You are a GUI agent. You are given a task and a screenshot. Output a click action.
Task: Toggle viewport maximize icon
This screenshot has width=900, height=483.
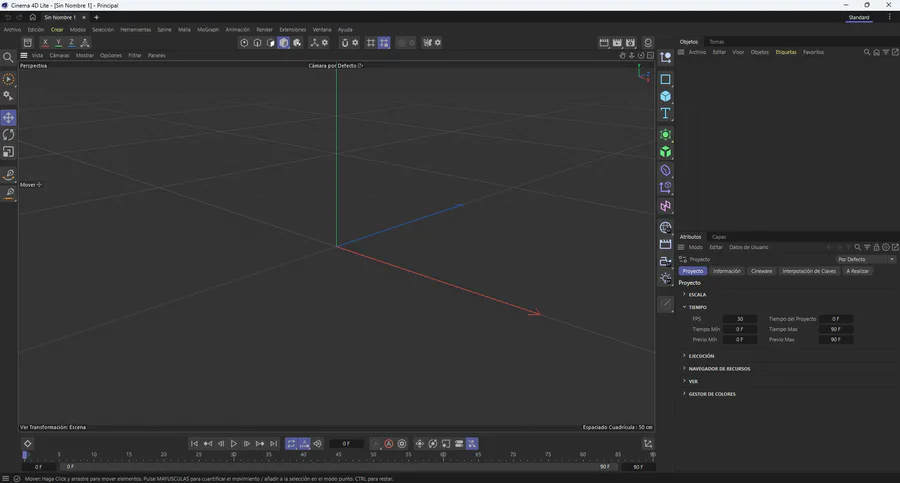click(650, 56)
